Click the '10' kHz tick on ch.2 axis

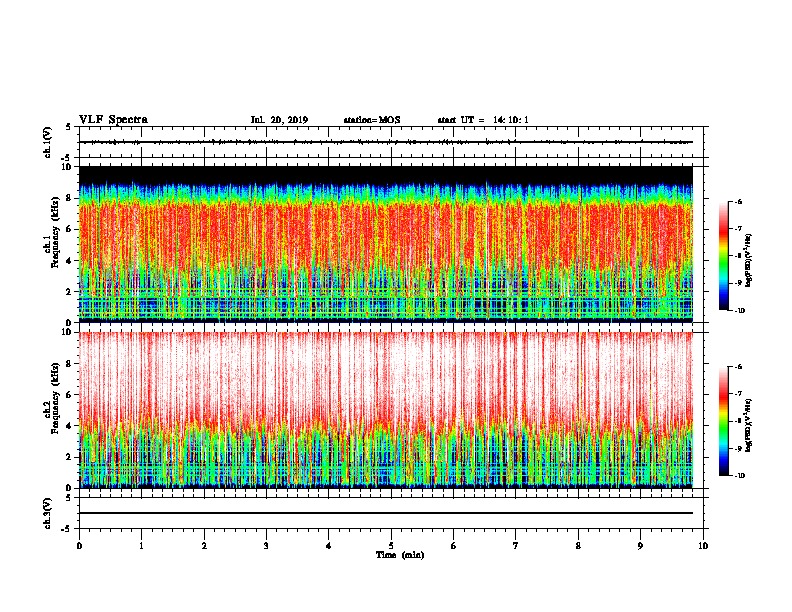click(68, 332)
